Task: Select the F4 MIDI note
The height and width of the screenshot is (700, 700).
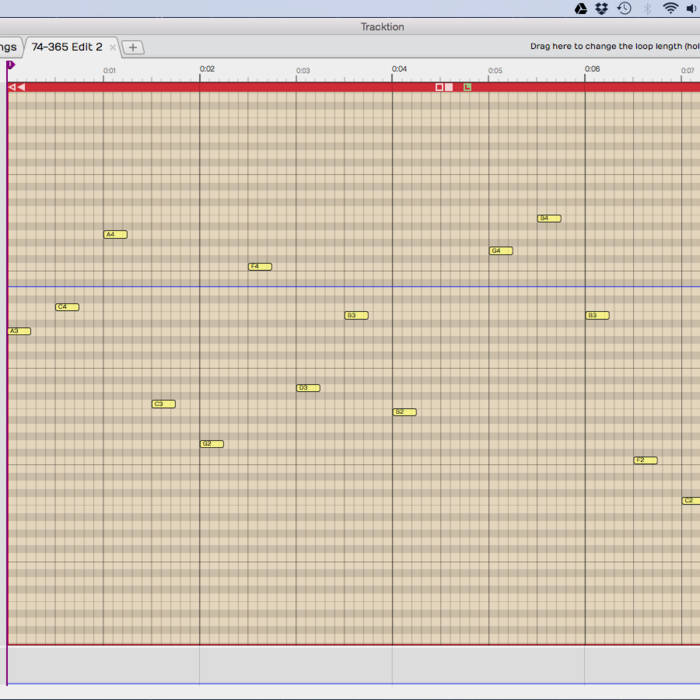Action: click(x=260, y=267)
